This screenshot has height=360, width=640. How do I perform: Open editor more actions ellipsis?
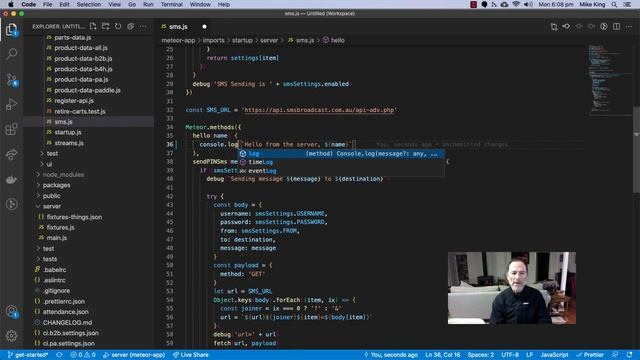pos(629,27)
